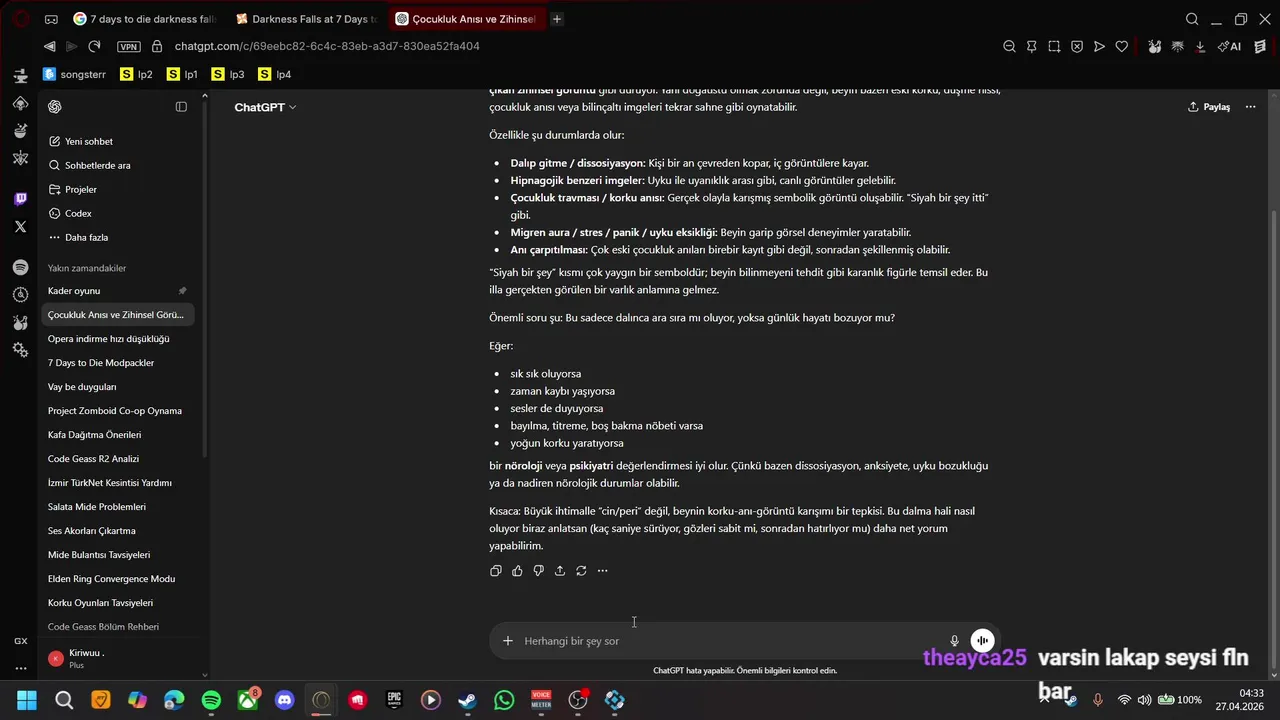Viewport: 1280px width, 720px height.
Task: Open the Kiriwuu account menu
Action: coord(118,658)
